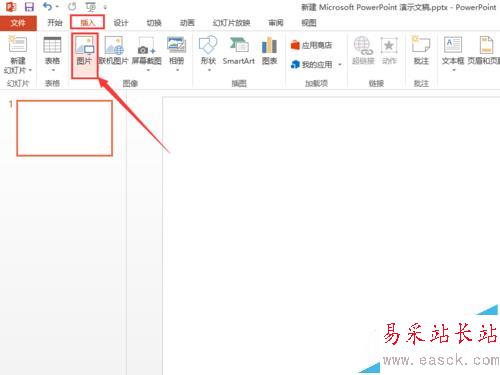Click the 批注 (Comment) icon
Screen dimensions: 500x375
[421, 44]
